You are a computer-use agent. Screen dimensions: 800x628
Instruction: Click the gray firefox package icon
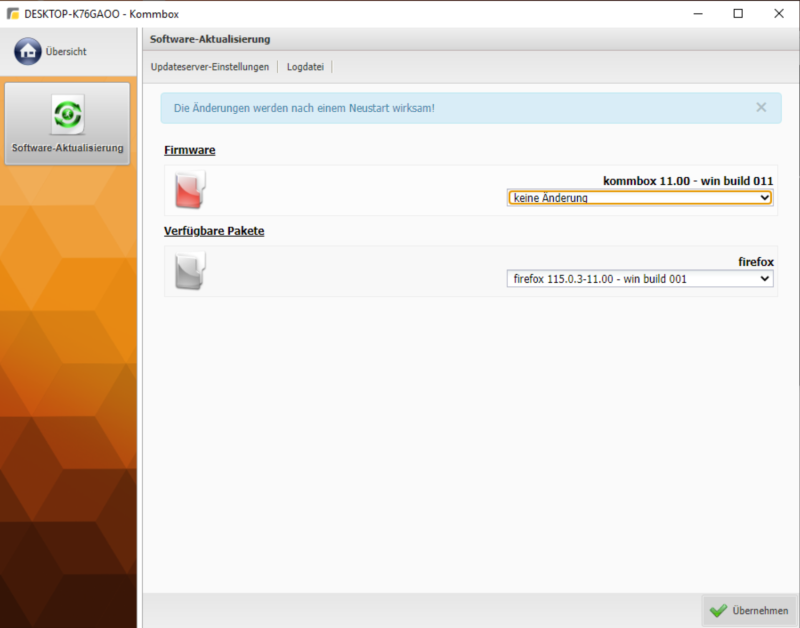tap(190, 271)
